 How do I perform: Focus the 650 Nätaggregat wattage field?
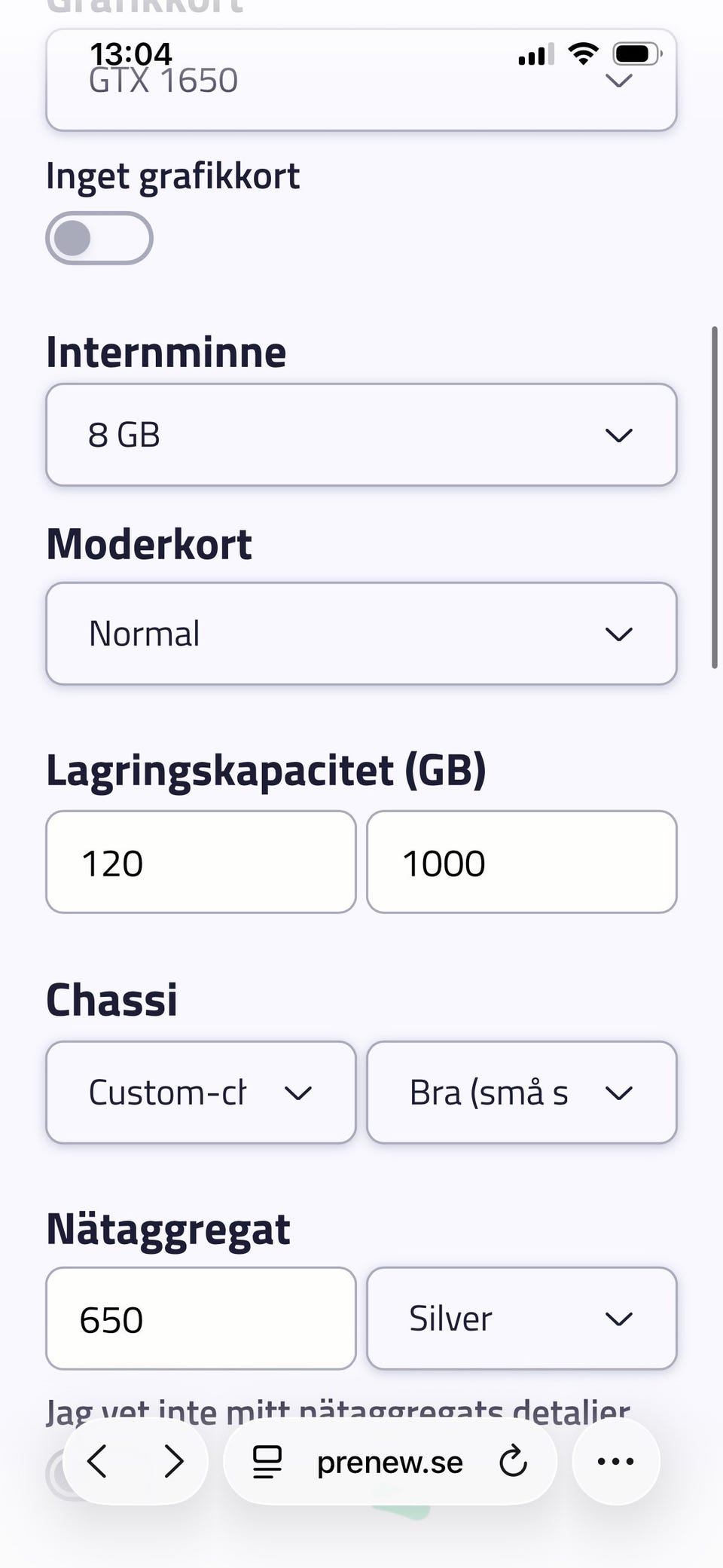point(200,1319)
